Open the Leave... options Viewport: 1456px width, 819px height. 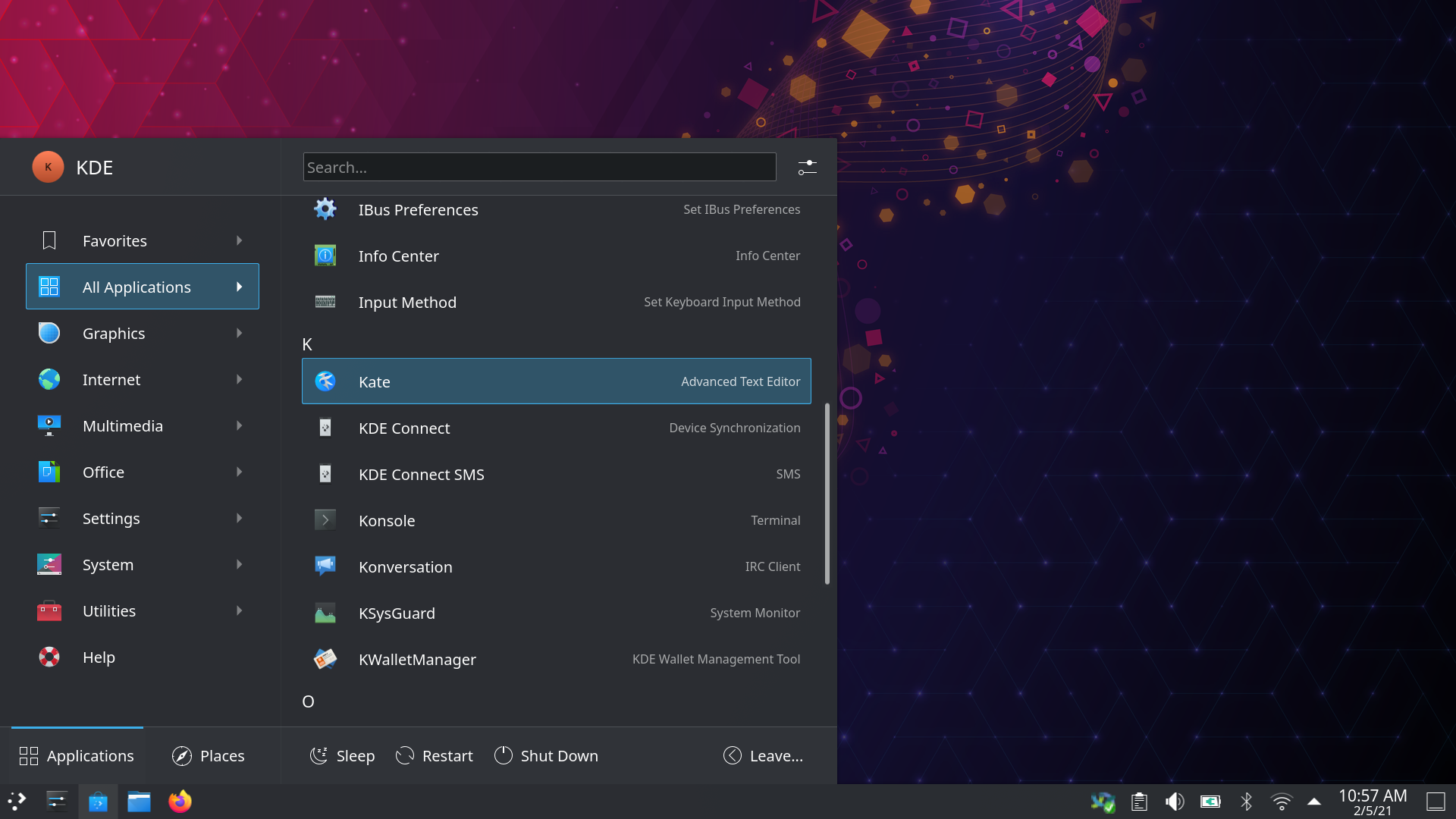coord(763,756)
